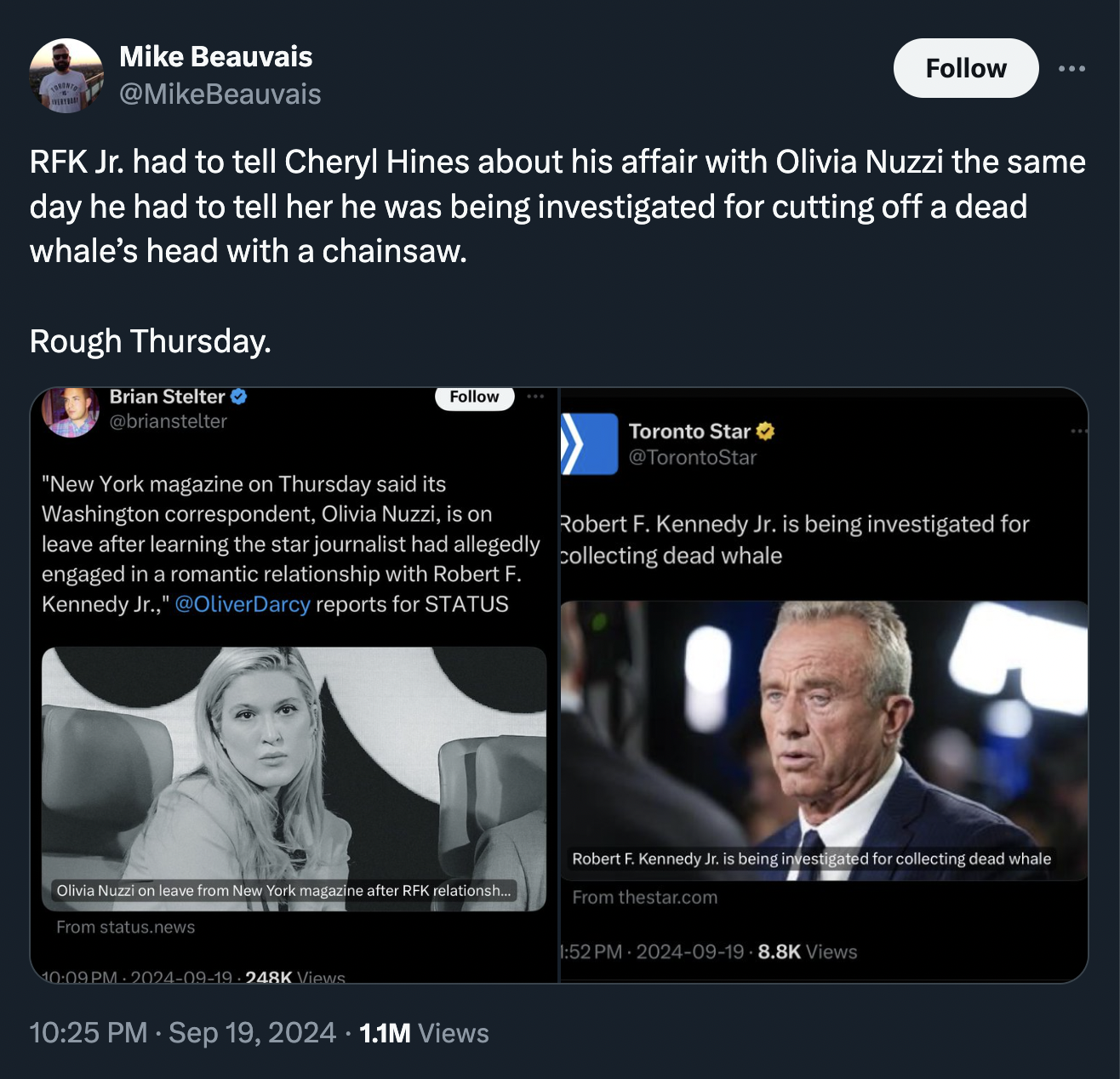Expand the truncated Olivia Nuzzi caption
This screenshot has width=1120, height=1079.
point(284,891)
